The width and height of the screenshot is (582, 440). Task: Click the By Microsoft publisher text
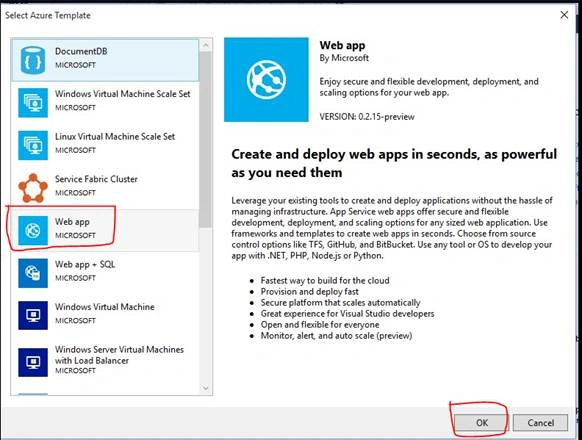click(344, 58)
